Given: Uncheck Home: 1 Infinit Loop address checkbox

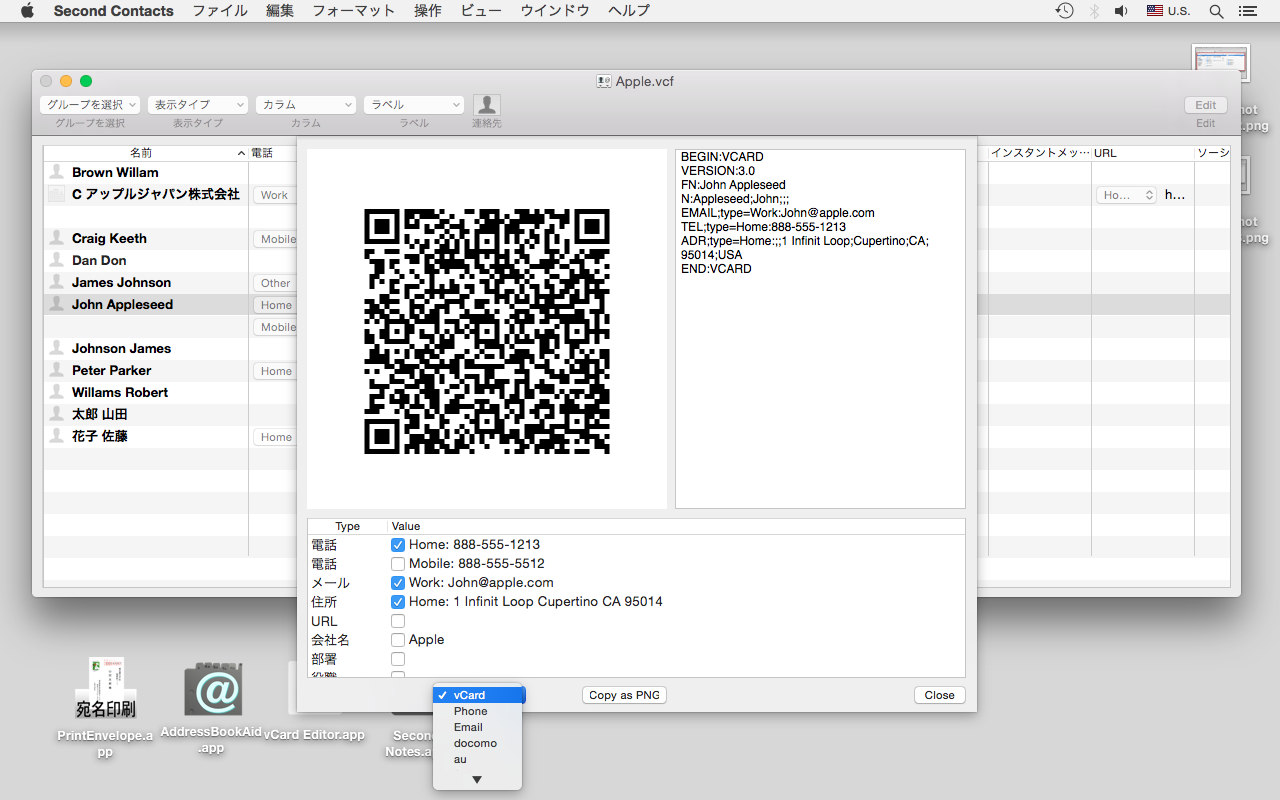Looking at the screenshot, I should click(x=398, y=602).
